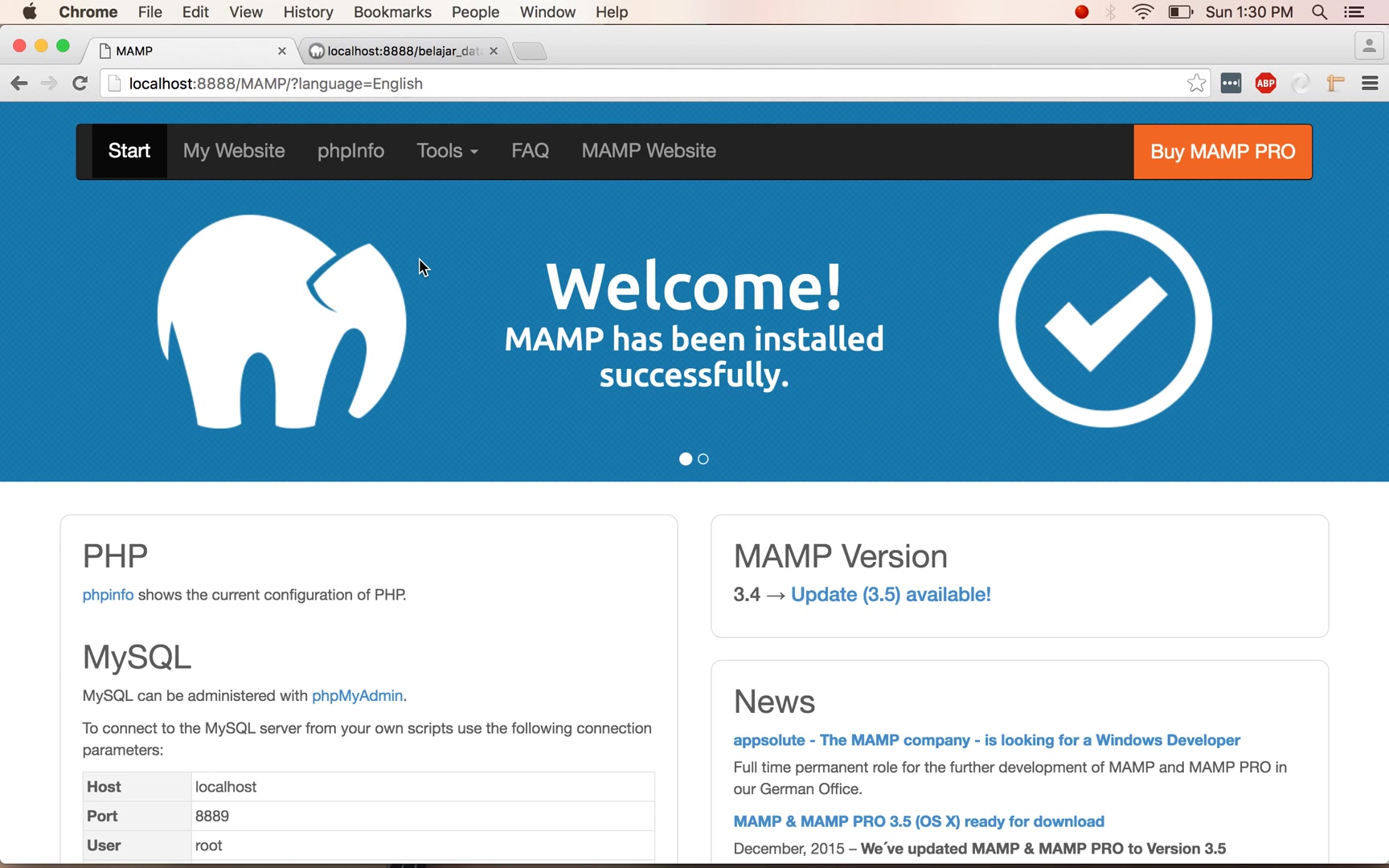The width and height of the screenshot is (1389, 868).
Task: Open the Bookmarks menu in menu bar
Action: click(x=392, y=12)
